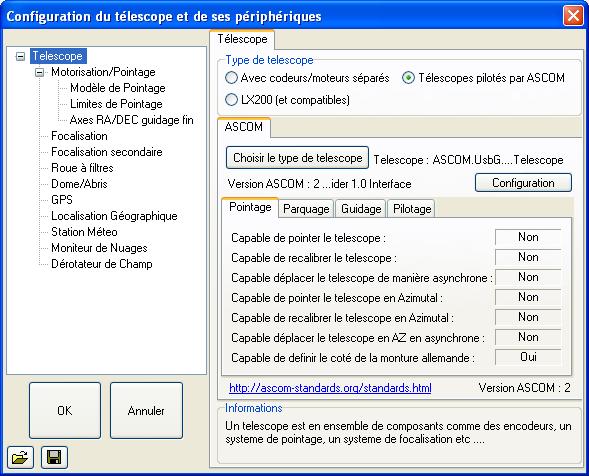Click 'Telescope : ASCOM.UsbG....Telescope' text
The width and height of the screenshot is (589, 476).
click(468, 160)
